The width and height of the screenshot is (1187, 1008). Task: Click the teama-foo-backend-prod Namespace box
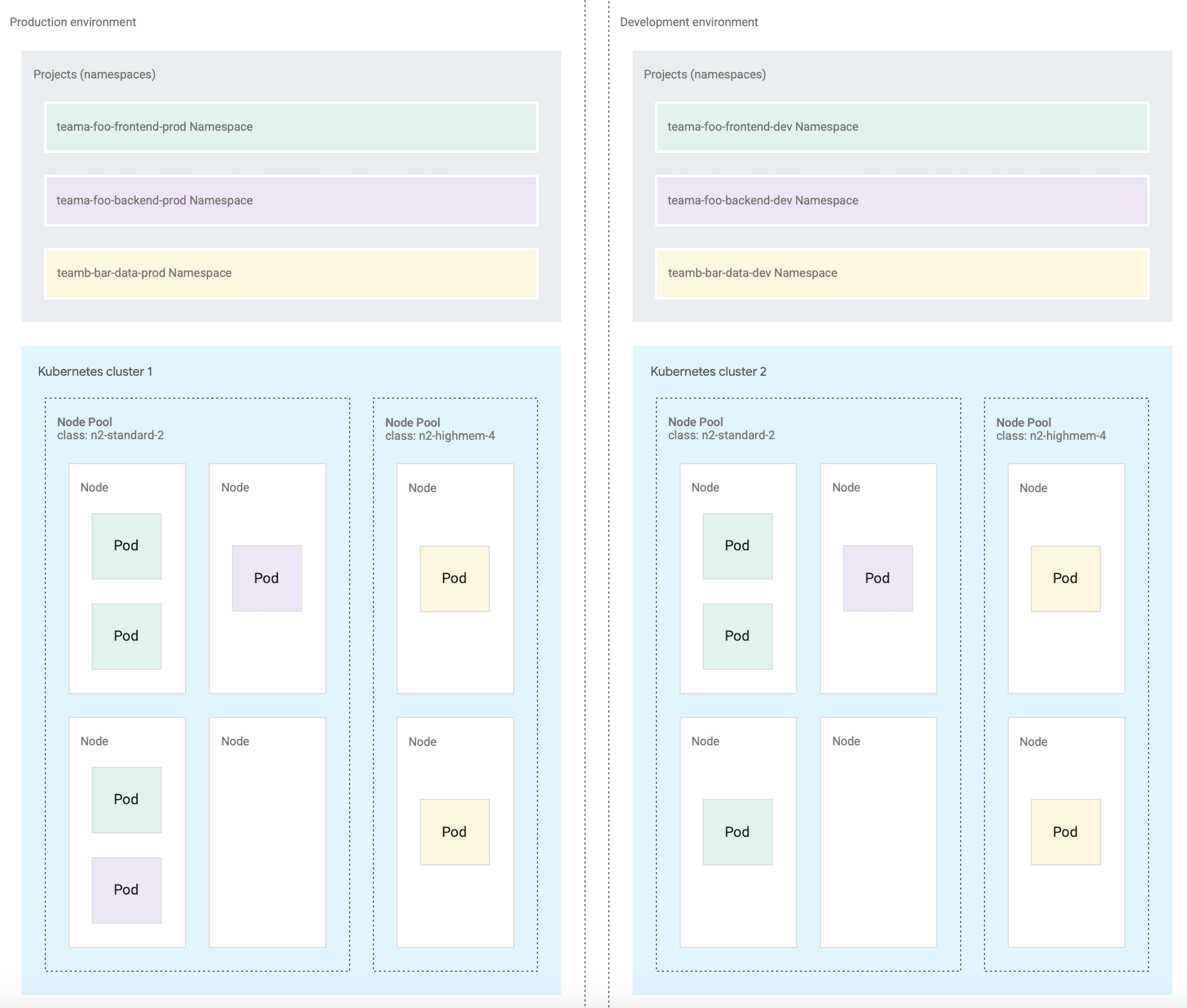click(290, 200)
